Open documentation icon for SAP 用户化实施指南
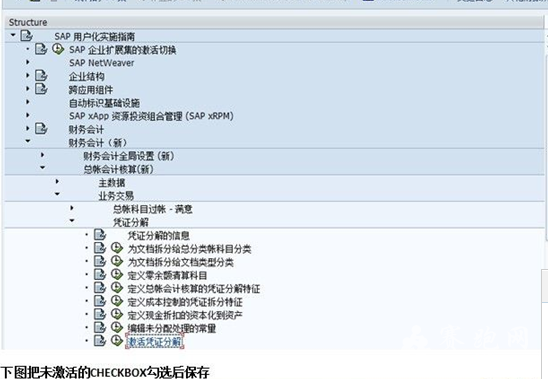Screen dimensions: 548x379 [26, 35]
